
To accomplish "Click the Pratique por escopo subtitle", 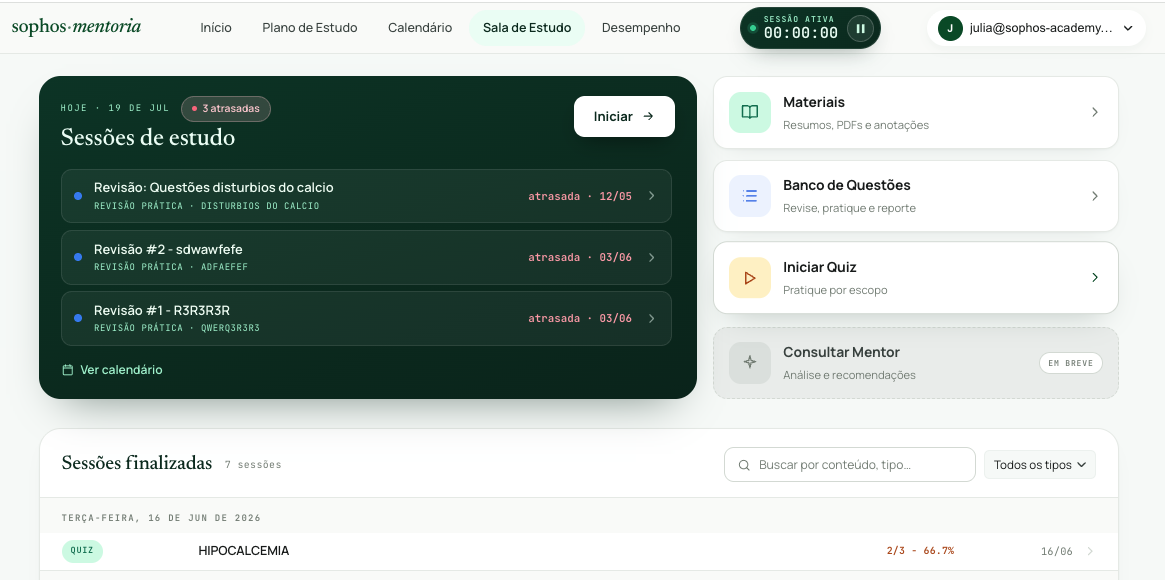I will point(835,290).
